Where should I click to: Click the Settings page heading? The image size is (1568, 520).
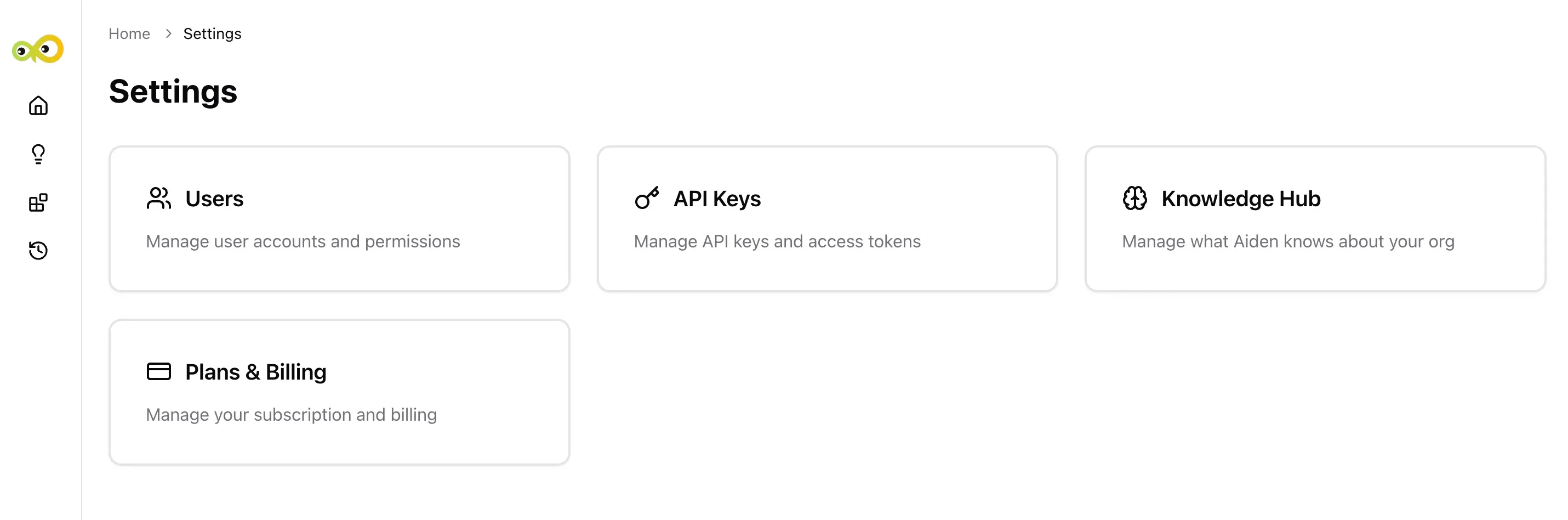pyautogui.click(x=174, y=92)
